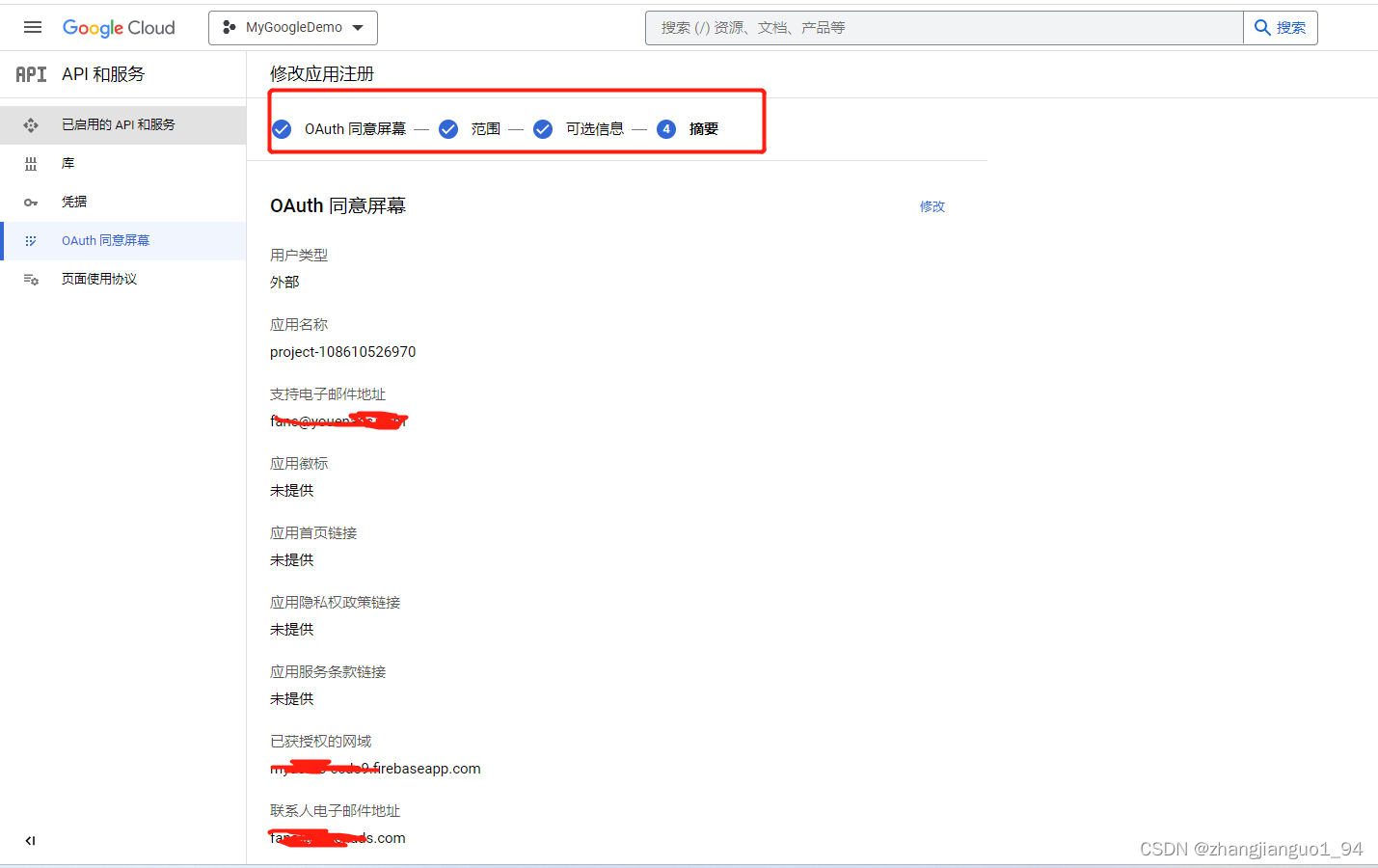Click the Google Cloud logo

click(x=118, y=27)
